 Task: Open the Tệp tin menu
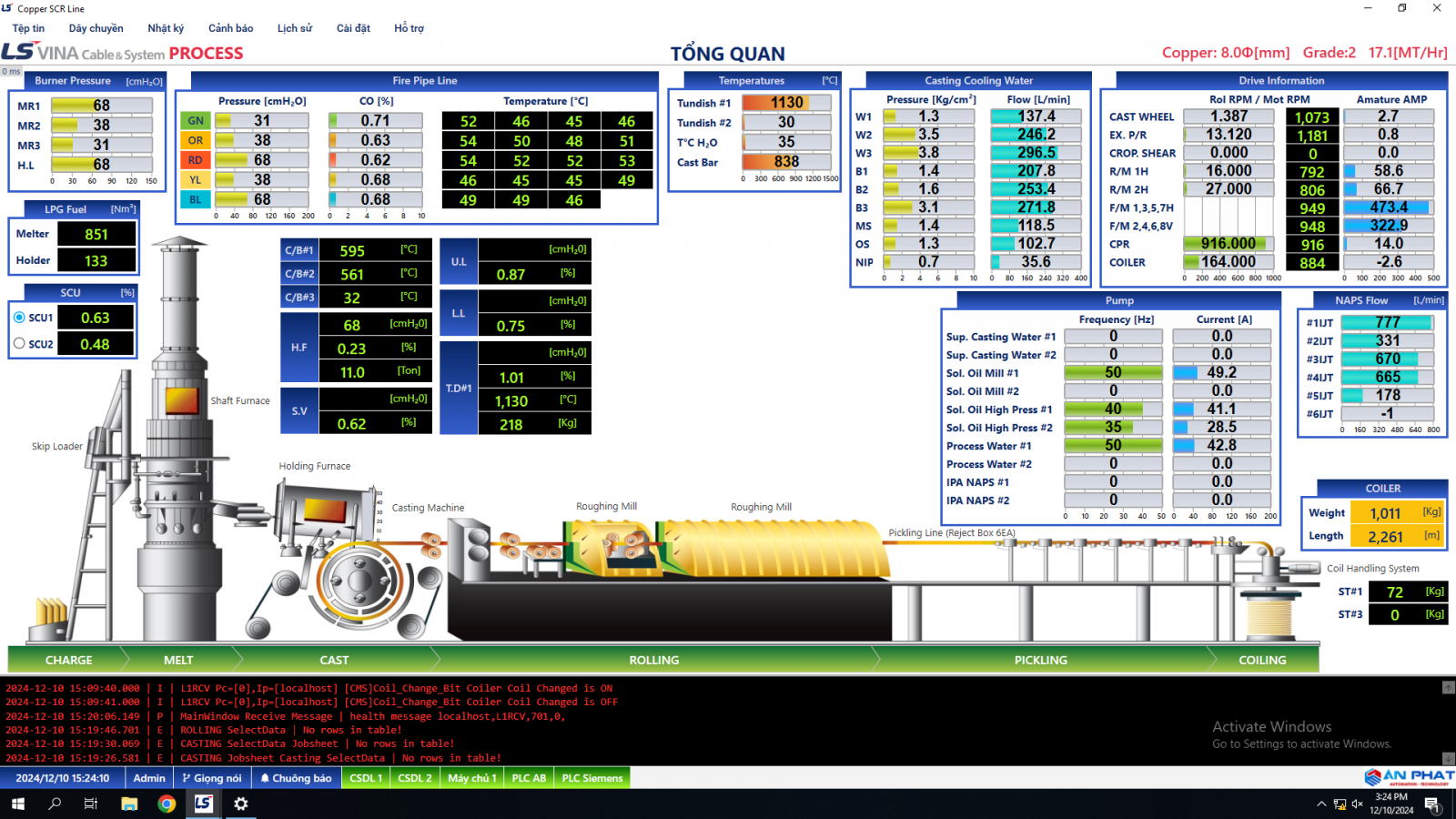pyautogui.click(x=28, y=28)
